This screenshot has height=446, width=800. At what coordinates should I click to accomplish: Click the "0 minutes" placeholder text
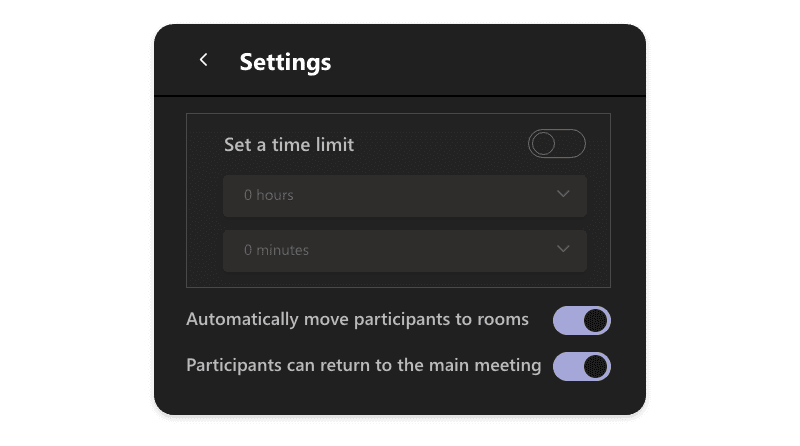coord(277,250)
